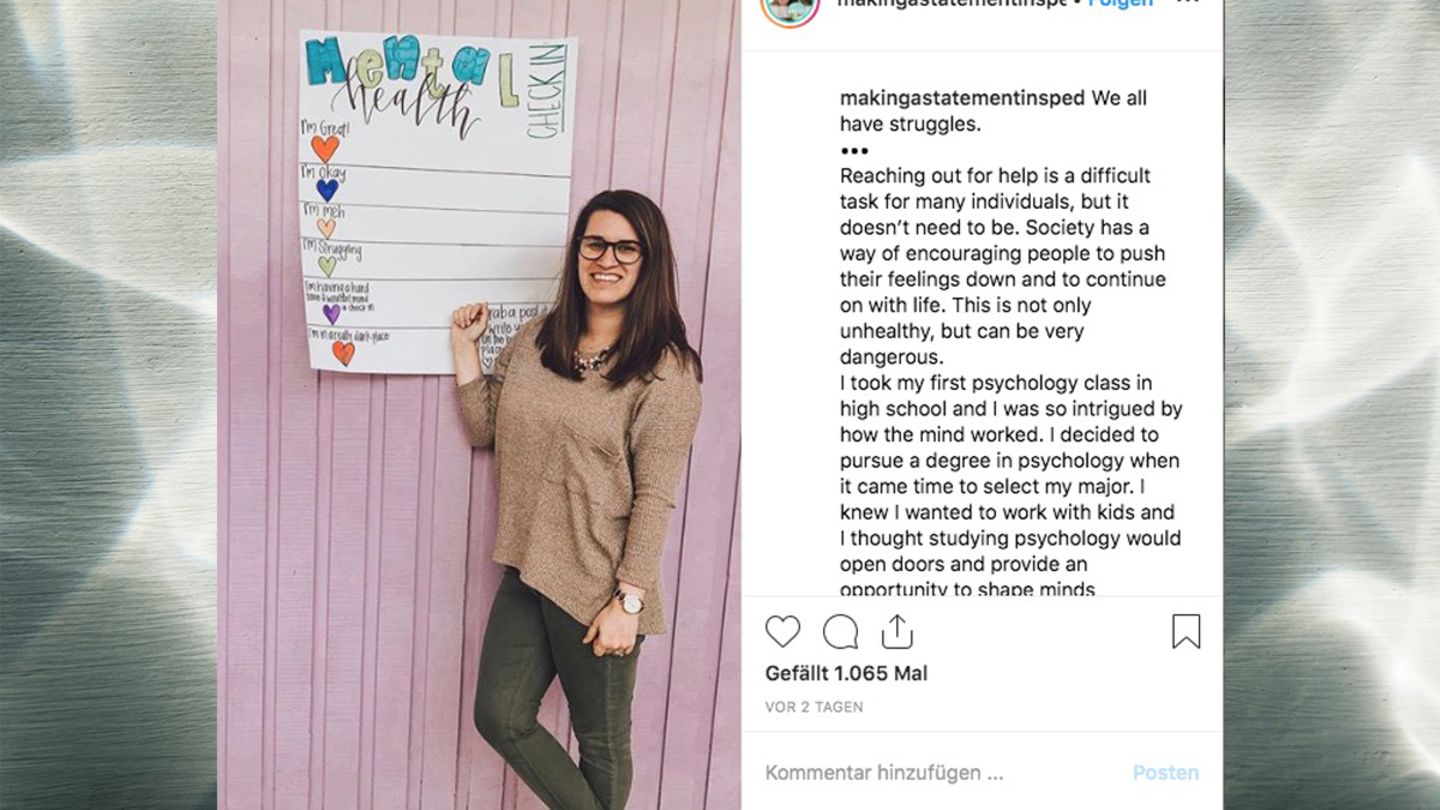Click the VOR 2 TAGEN timestamp
Screen dimensions: 1440x810
click(x=814, y=707)
